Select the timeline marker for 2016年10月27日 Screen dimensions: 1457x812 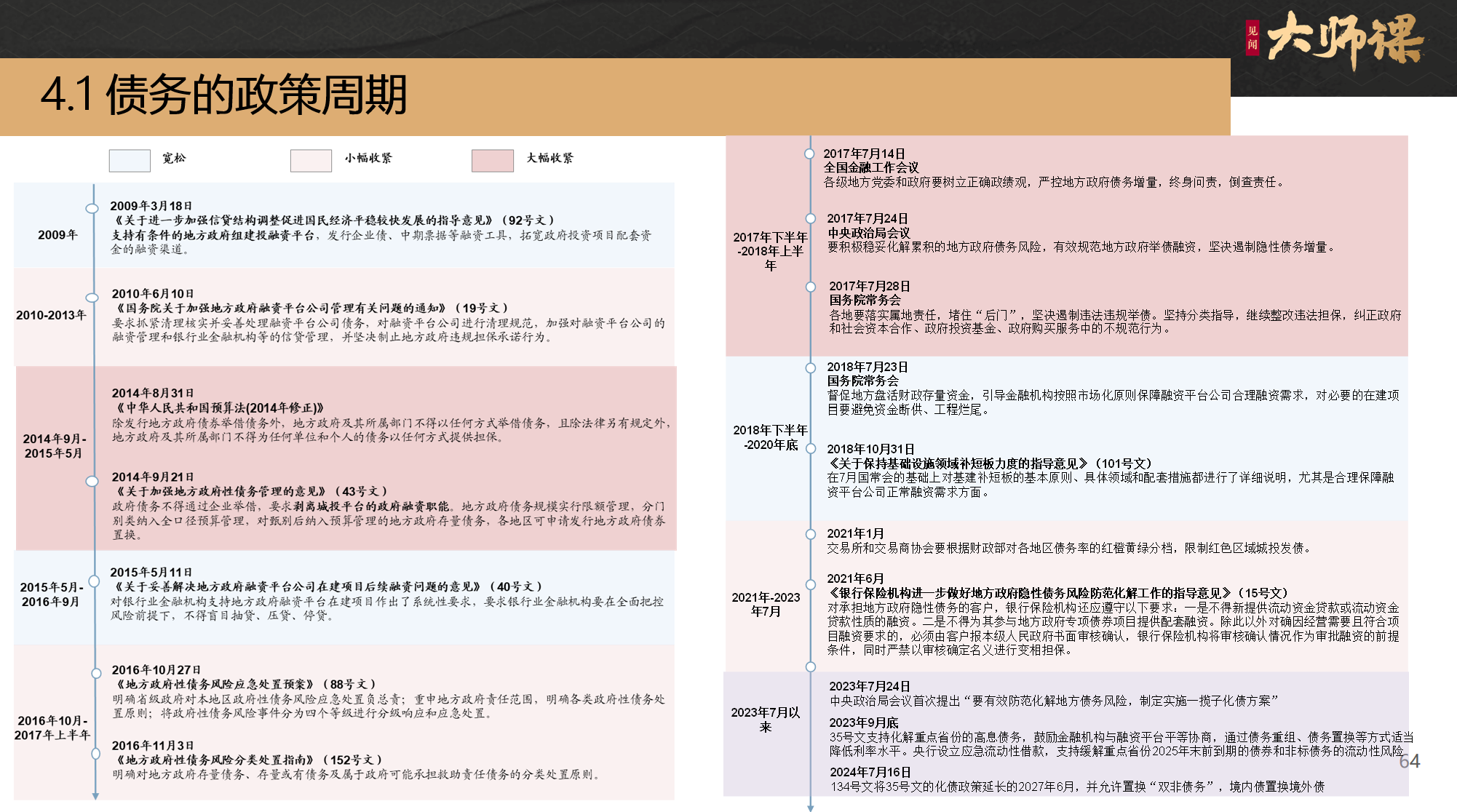coord(95,674)
